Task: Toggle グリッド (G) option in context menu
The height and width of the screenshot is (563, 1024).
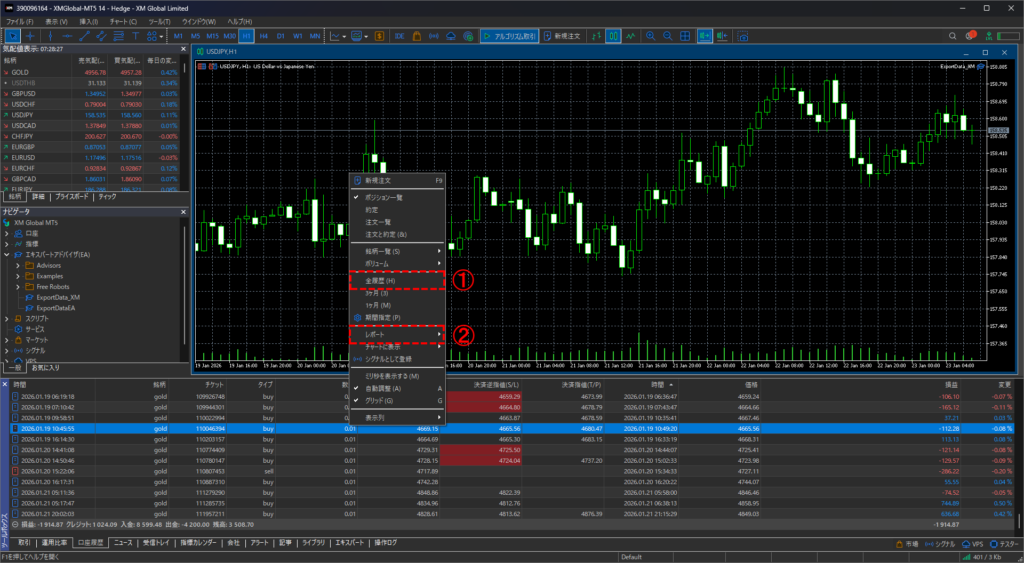Action: tap(383, 400)
